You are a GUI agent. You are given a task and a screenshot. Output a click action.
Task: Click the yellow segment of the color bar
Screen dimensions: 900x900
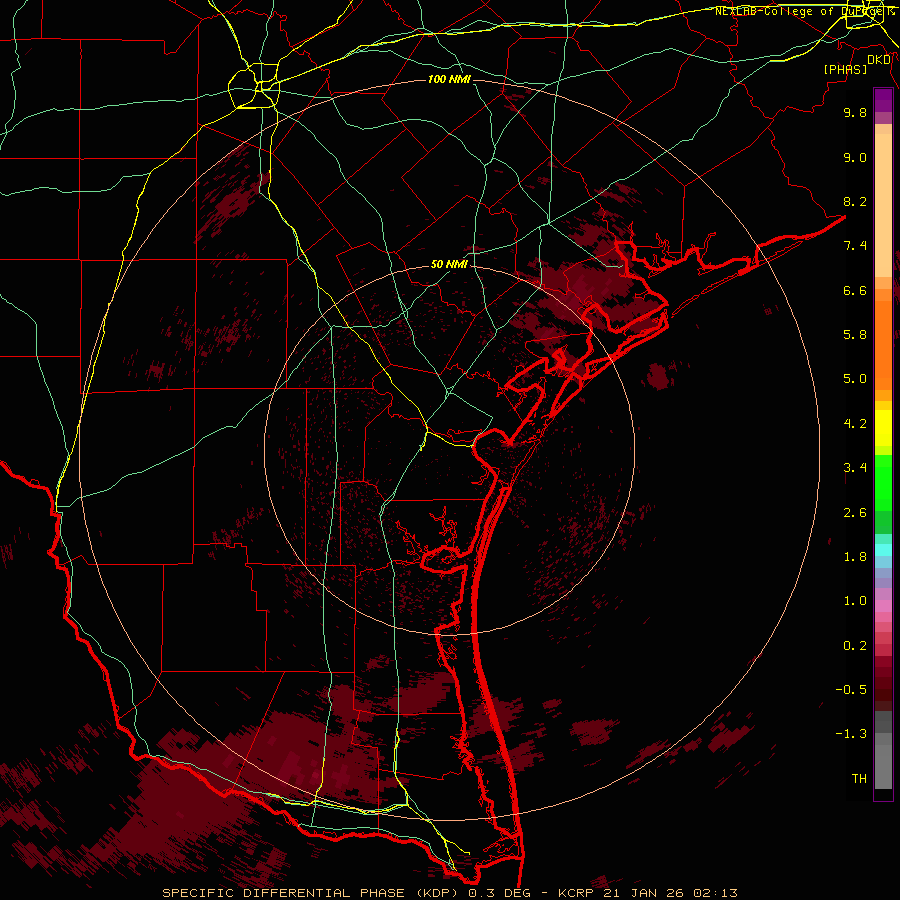point(883,428)
